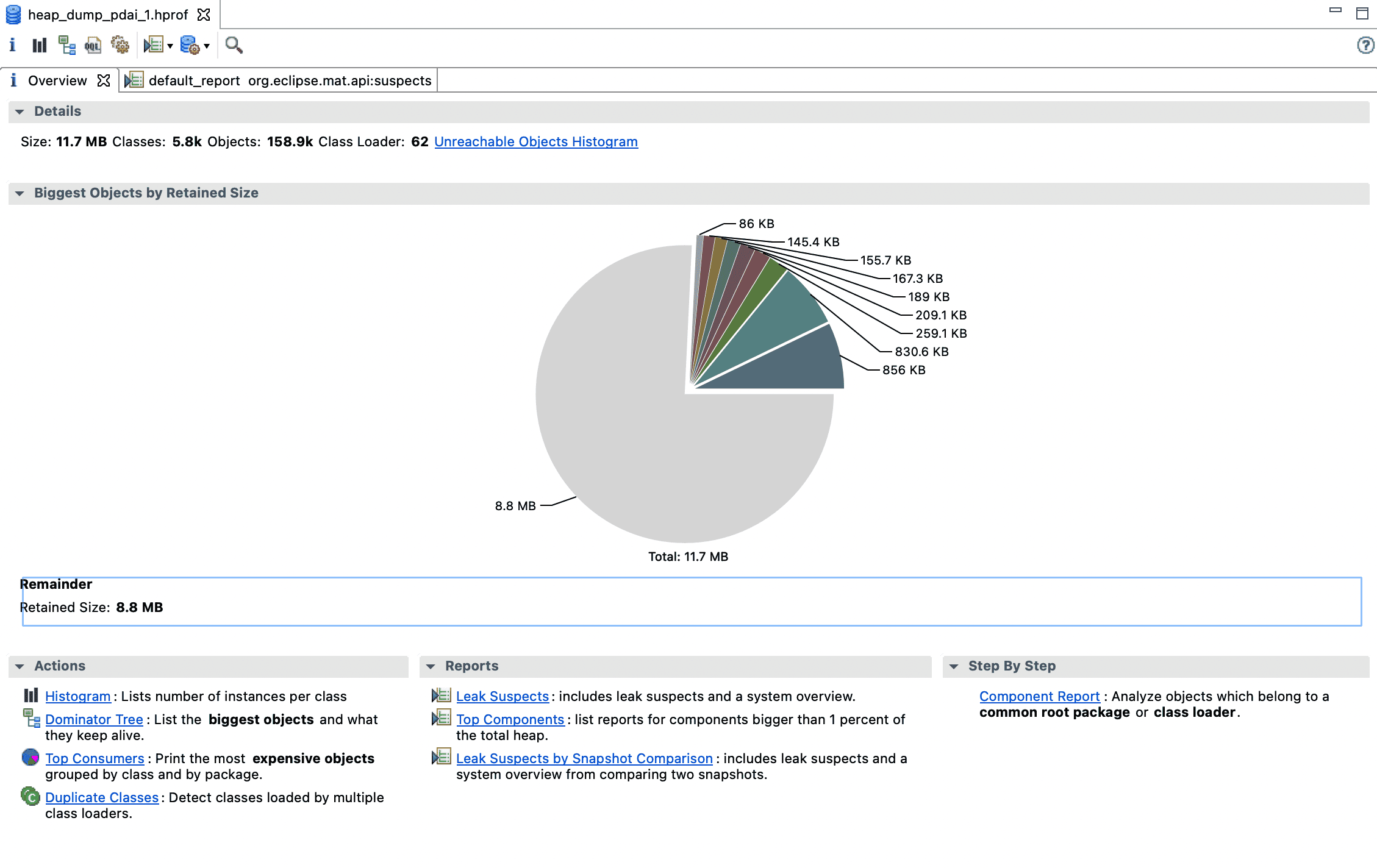Click the Component Report link

pyautogui.click(x=1039, y=696)
